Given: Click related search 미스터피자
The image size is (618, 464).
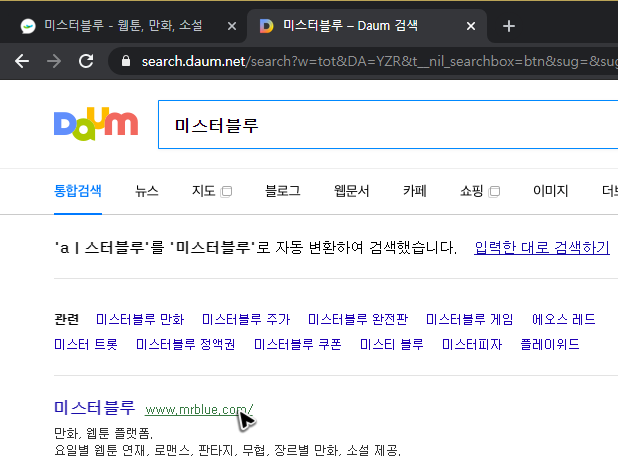Looking at the screenshot, I should [x=472, y=345].
